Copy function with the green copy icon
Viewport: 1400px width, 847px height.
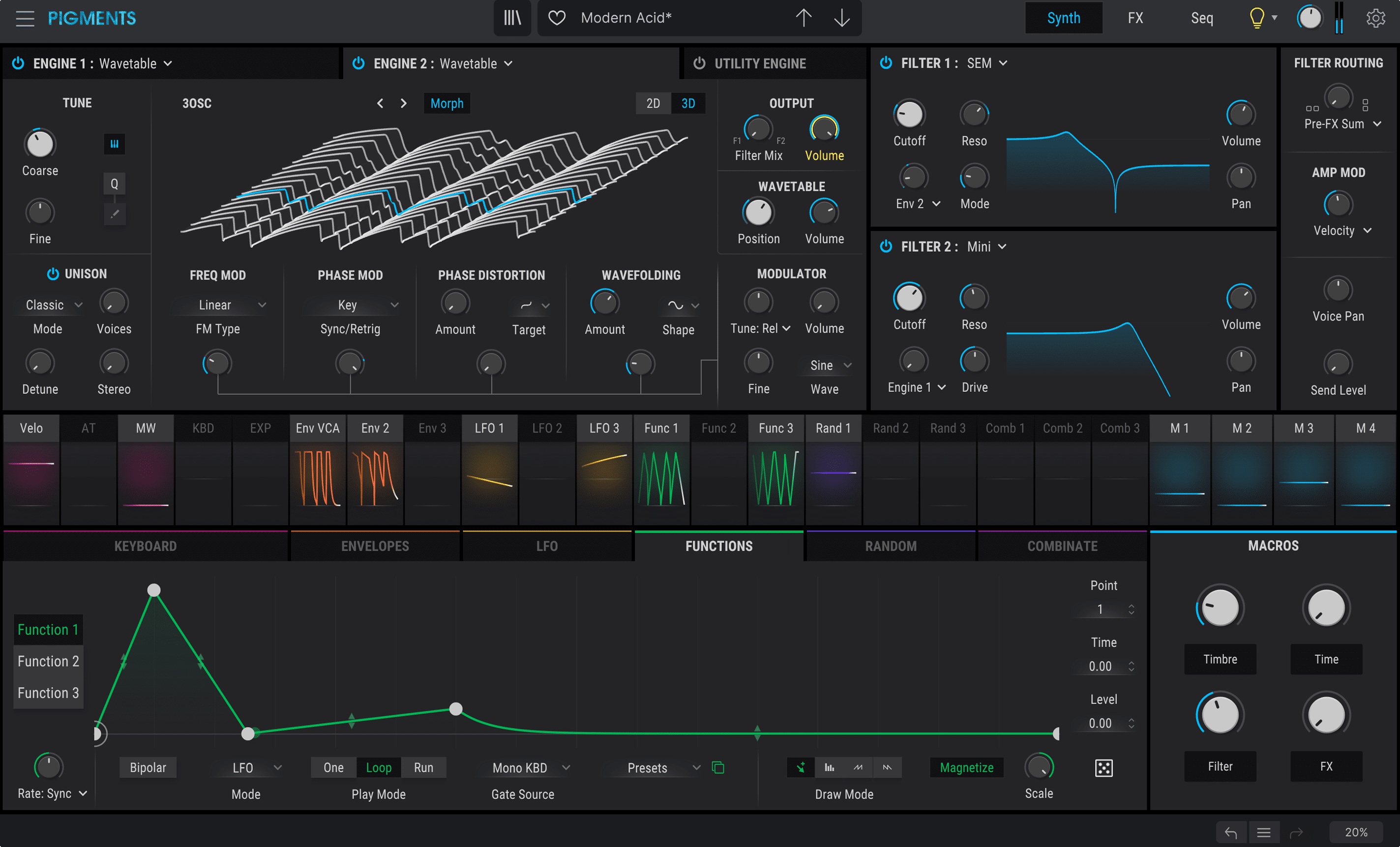click(x=718, y=767)
